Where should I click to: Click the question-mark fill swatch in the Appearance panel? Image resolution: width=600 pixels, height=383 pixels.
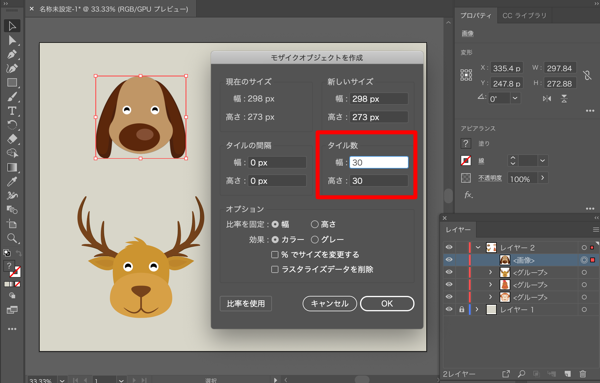(466, 143)
